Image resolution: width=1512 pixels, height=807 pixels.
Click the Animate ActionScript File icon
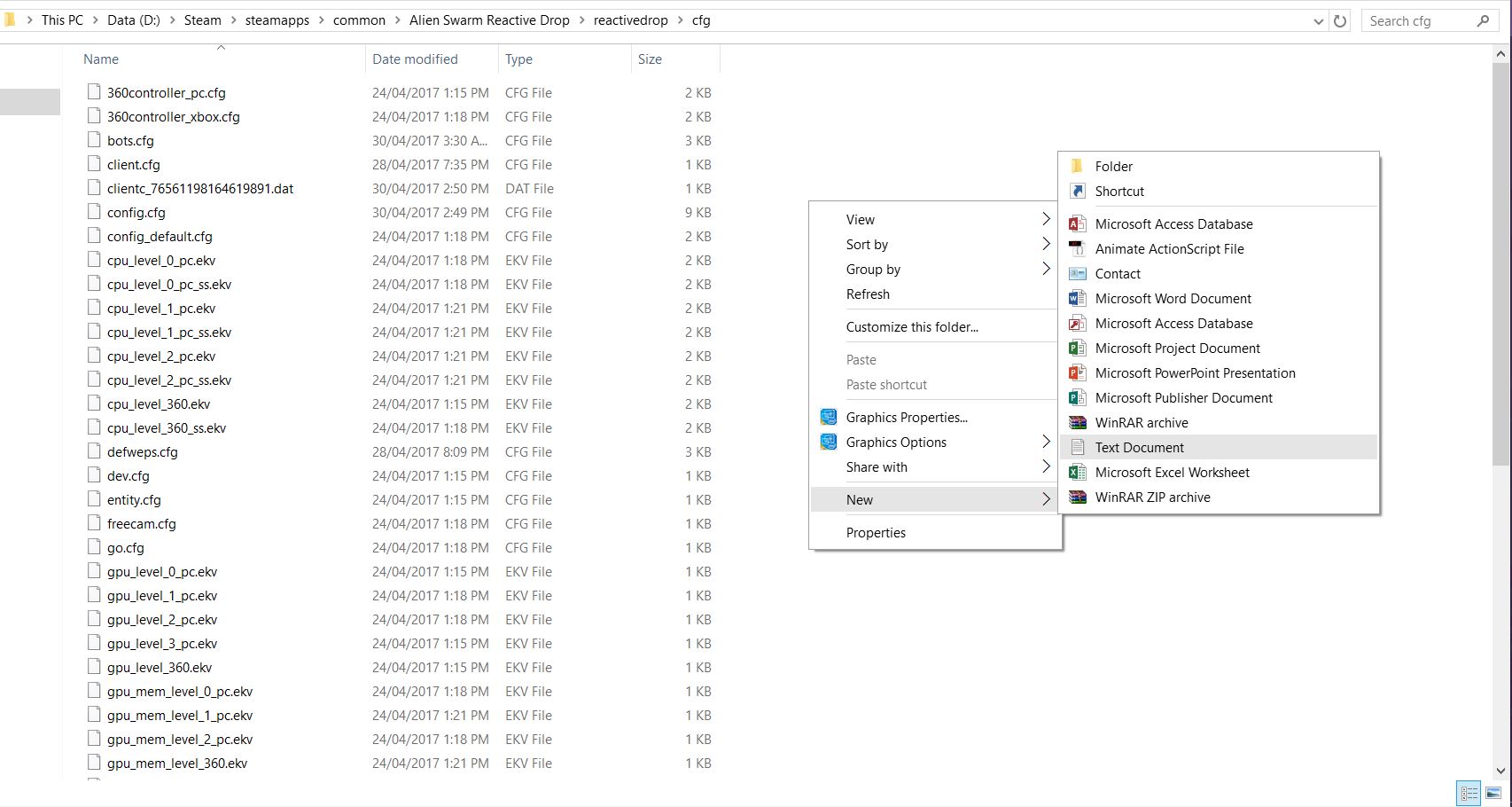[1077, 249]
